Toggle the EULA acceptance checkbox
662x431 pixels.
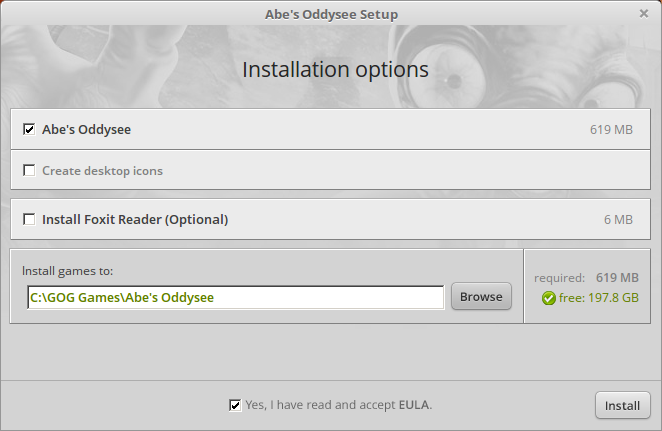click(x=235, y=405)
